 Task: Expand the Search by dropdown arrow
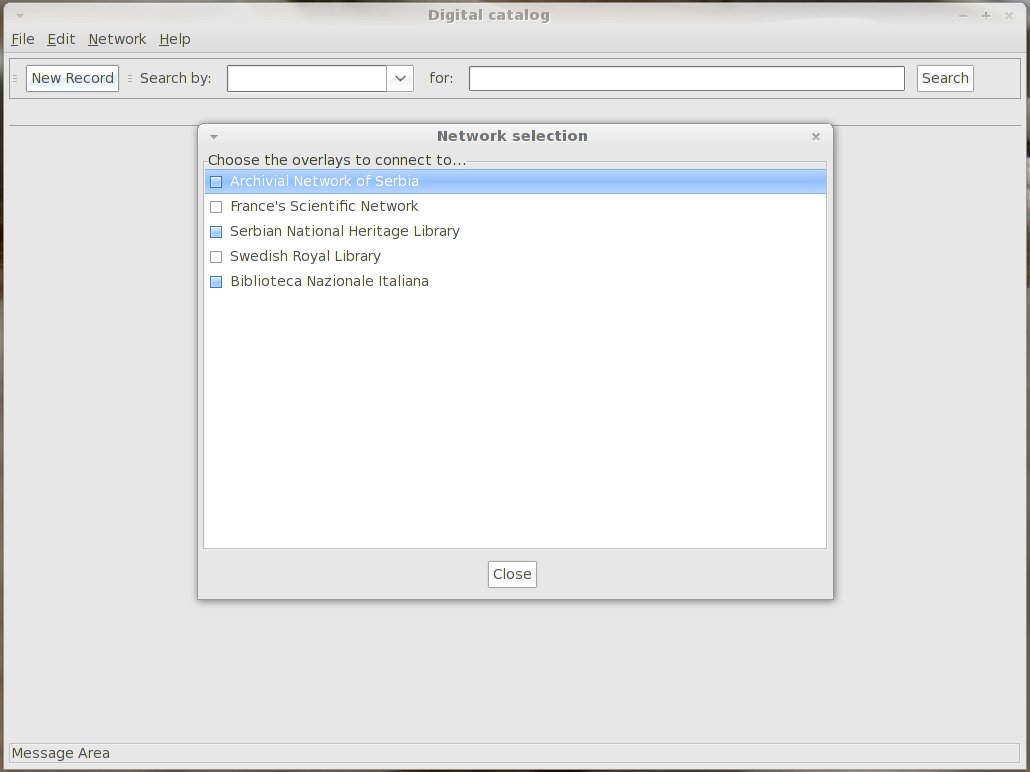(400, 78)
